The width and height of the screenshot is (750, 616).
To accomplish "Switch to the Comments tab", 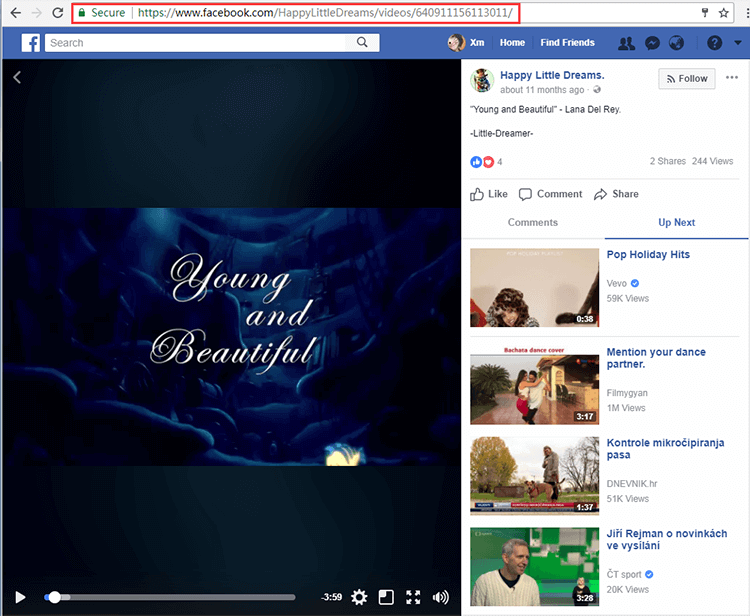I will click(533, 222).
